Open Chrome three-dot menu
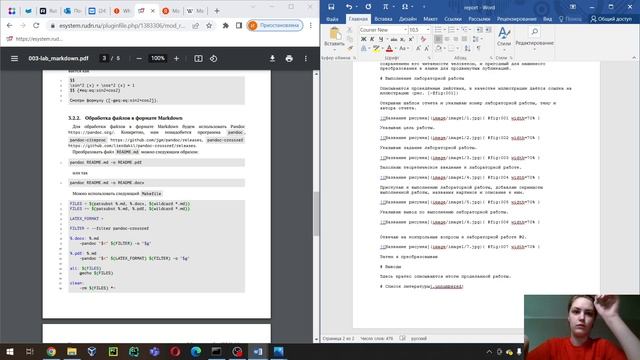Screen dimensions: 640x360 (311, 25)
